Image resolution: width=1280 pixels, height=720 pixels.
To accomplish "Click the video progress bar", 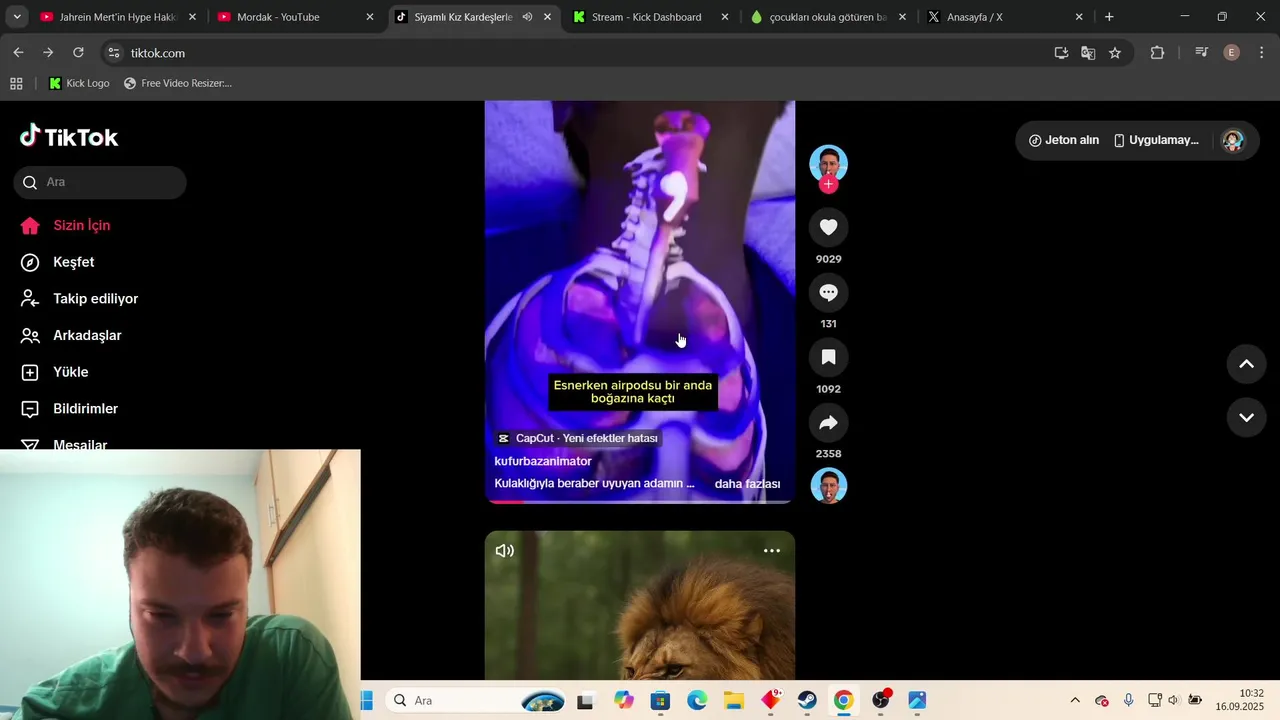I will point(640,501).
